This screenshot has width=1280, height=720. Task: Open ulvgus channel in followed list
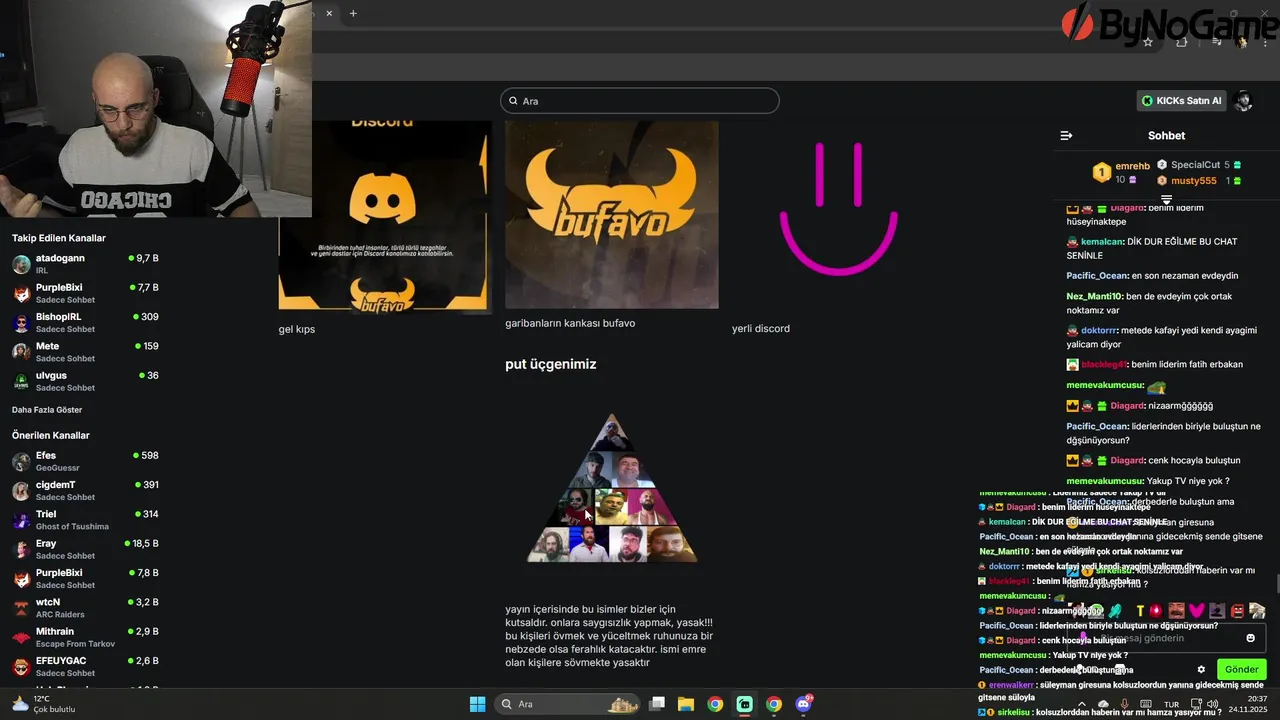(x=88, y=381)
